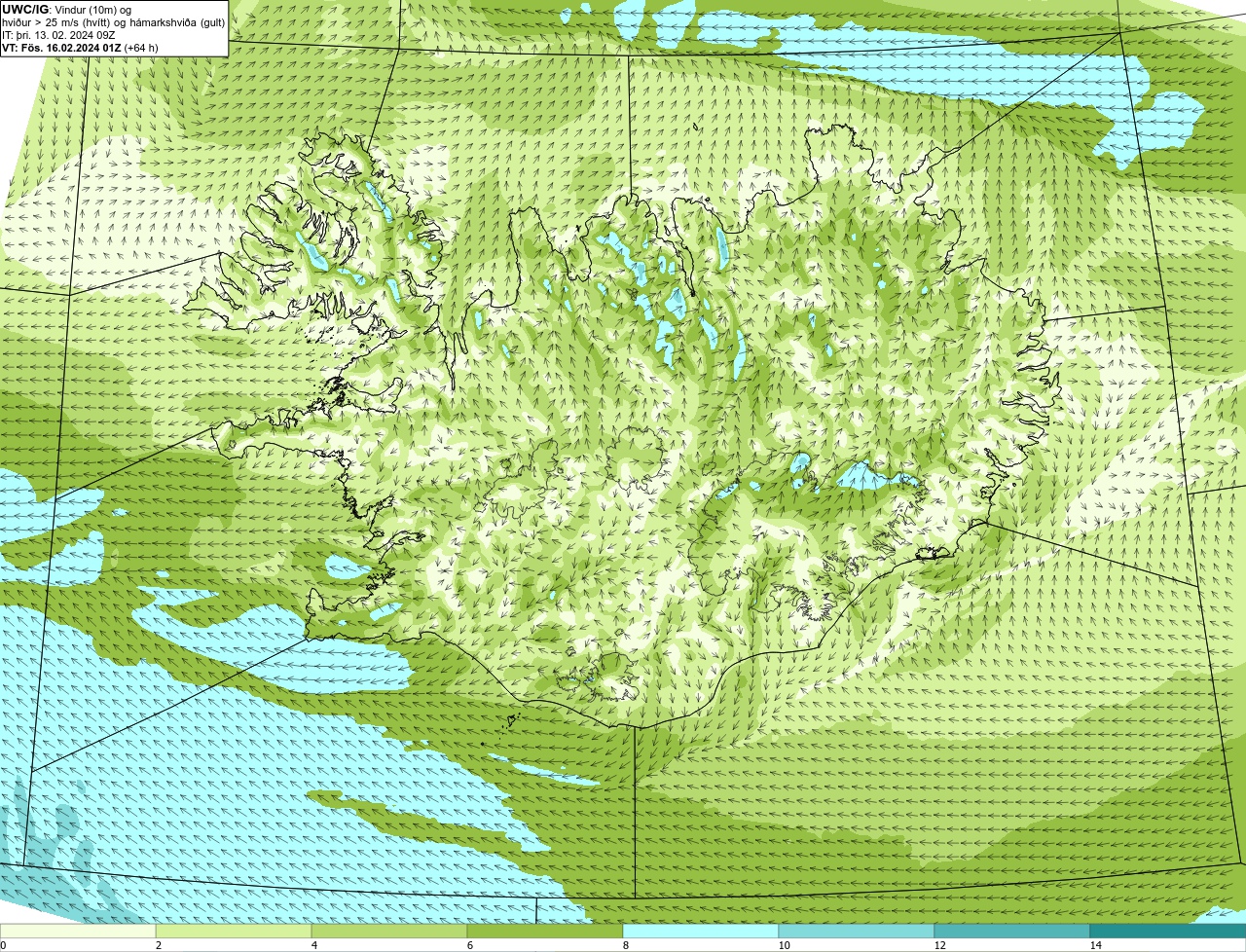Viewport: 1246px width, 952px height.
Task: Click the legend tick label '12'
Action: 939,945
